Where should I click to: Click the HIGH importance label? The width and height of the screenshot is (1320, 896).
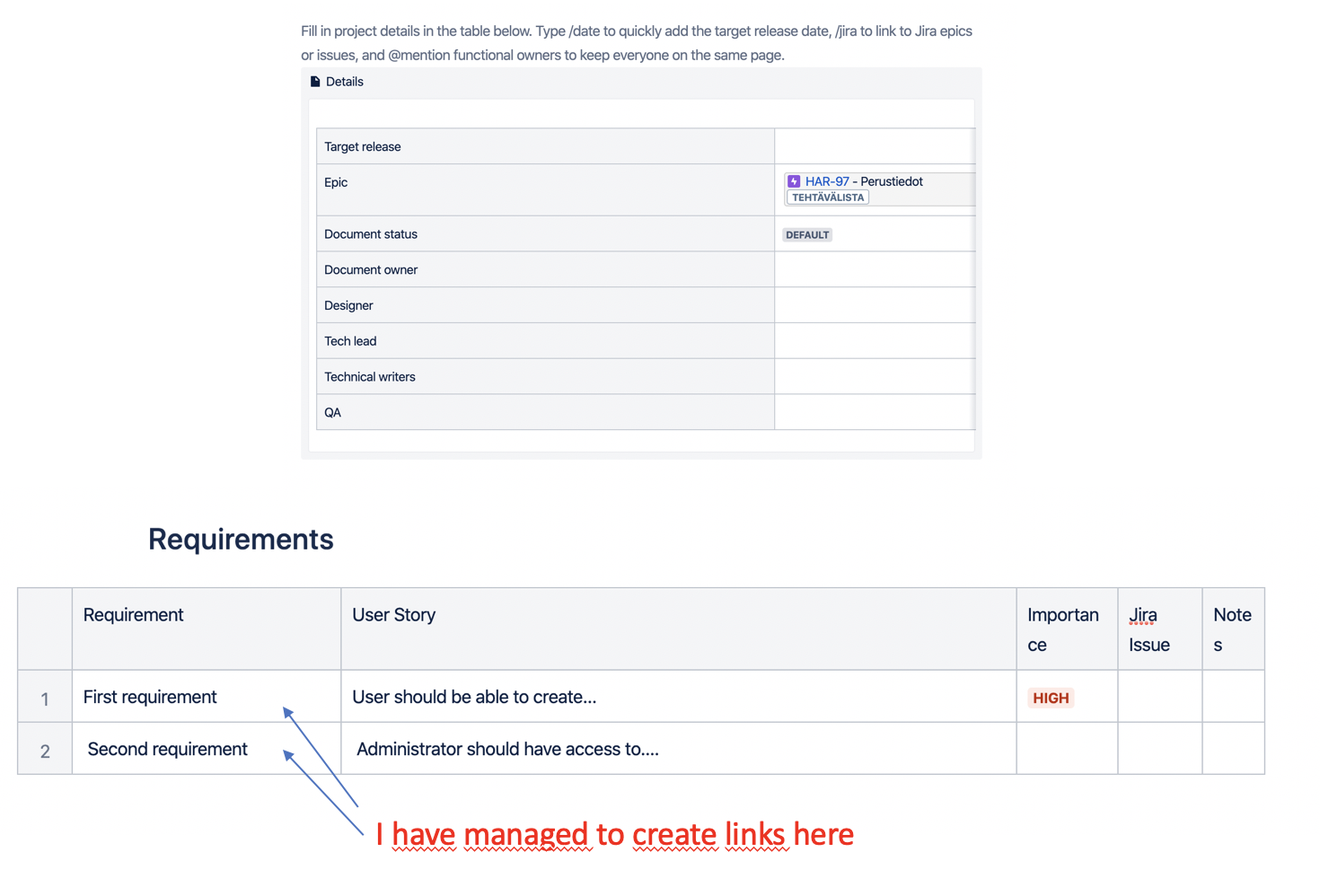[x=1051, y=698]
